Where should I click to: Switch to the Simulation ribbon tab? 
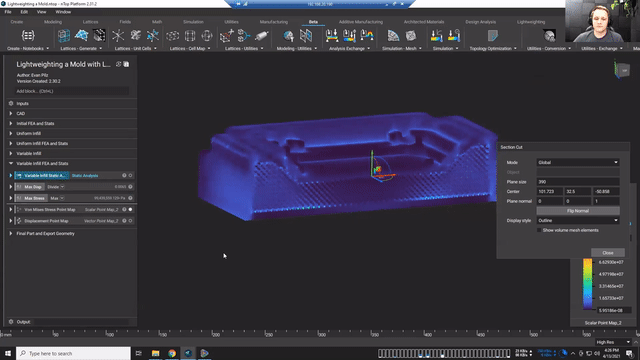click(x=193, y=22)
